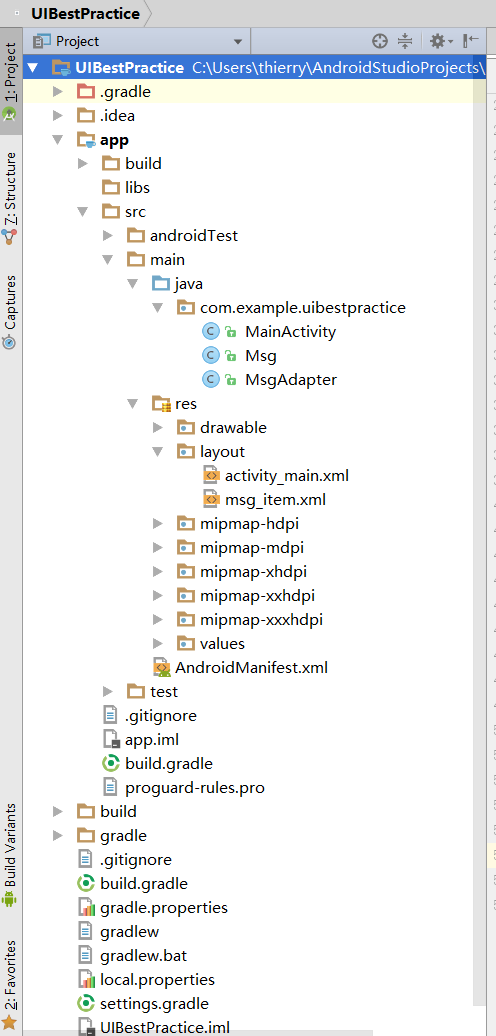Click the hide panel icon
The height and width of the screenshot is (1036, 496).
tap(471, 42)
